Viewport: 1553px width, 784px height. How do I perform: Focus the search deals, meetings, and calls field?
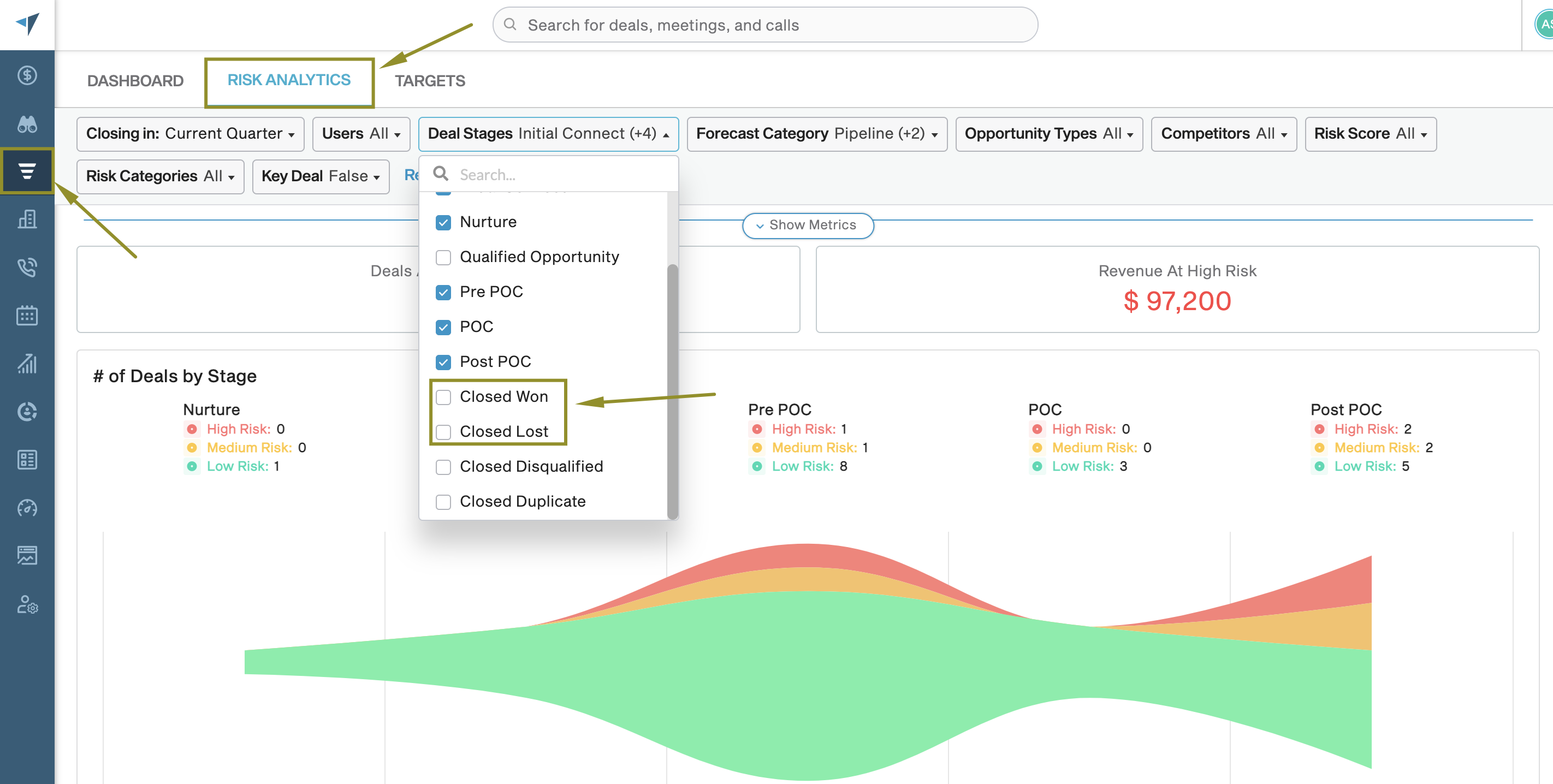(765, 25)
